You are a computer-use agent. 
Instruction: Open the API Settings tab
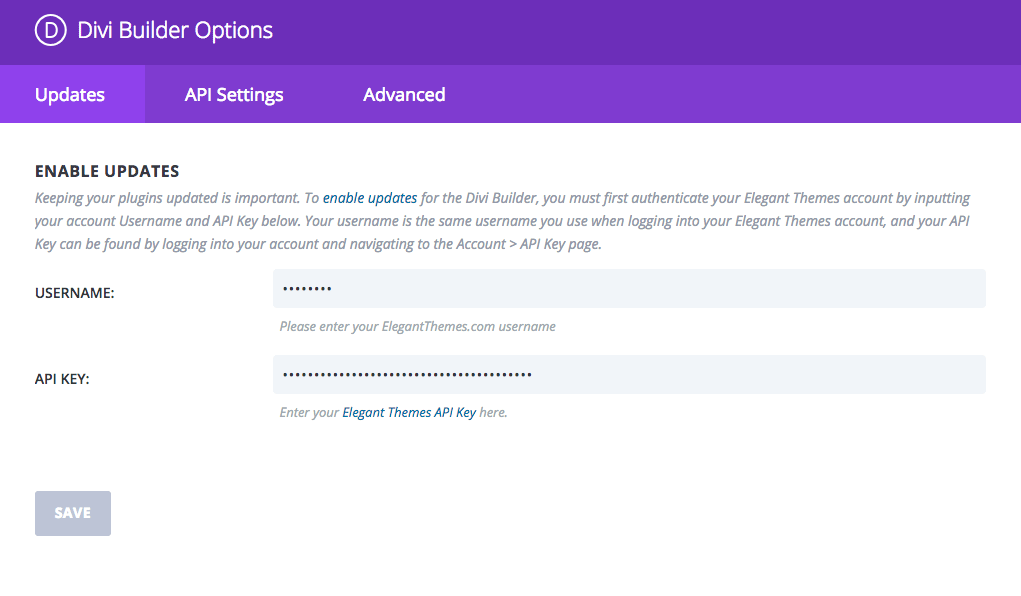click(x=234, y=94)
